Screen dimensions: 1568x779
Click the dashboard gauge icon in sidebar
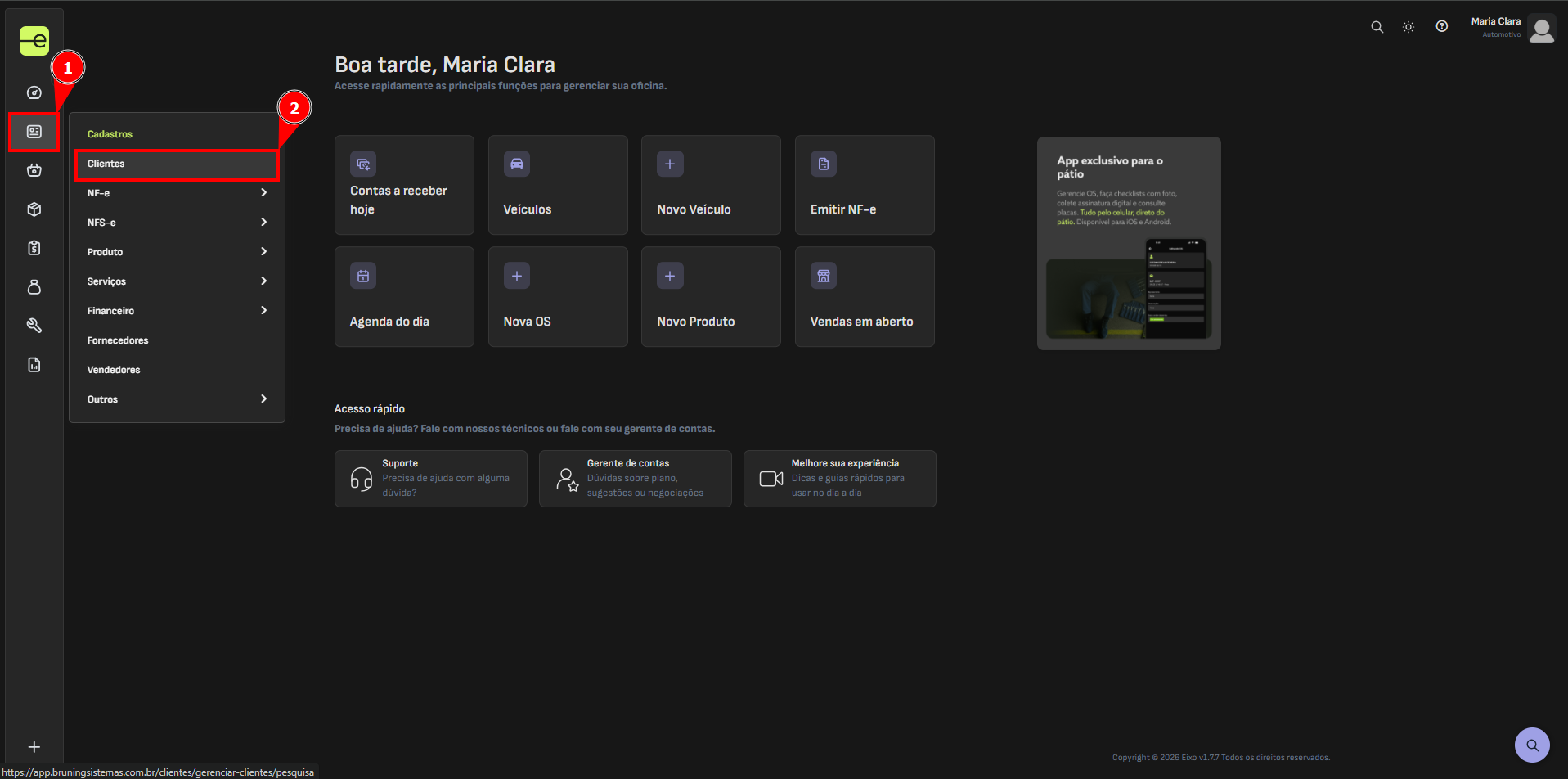click(34, 92)
